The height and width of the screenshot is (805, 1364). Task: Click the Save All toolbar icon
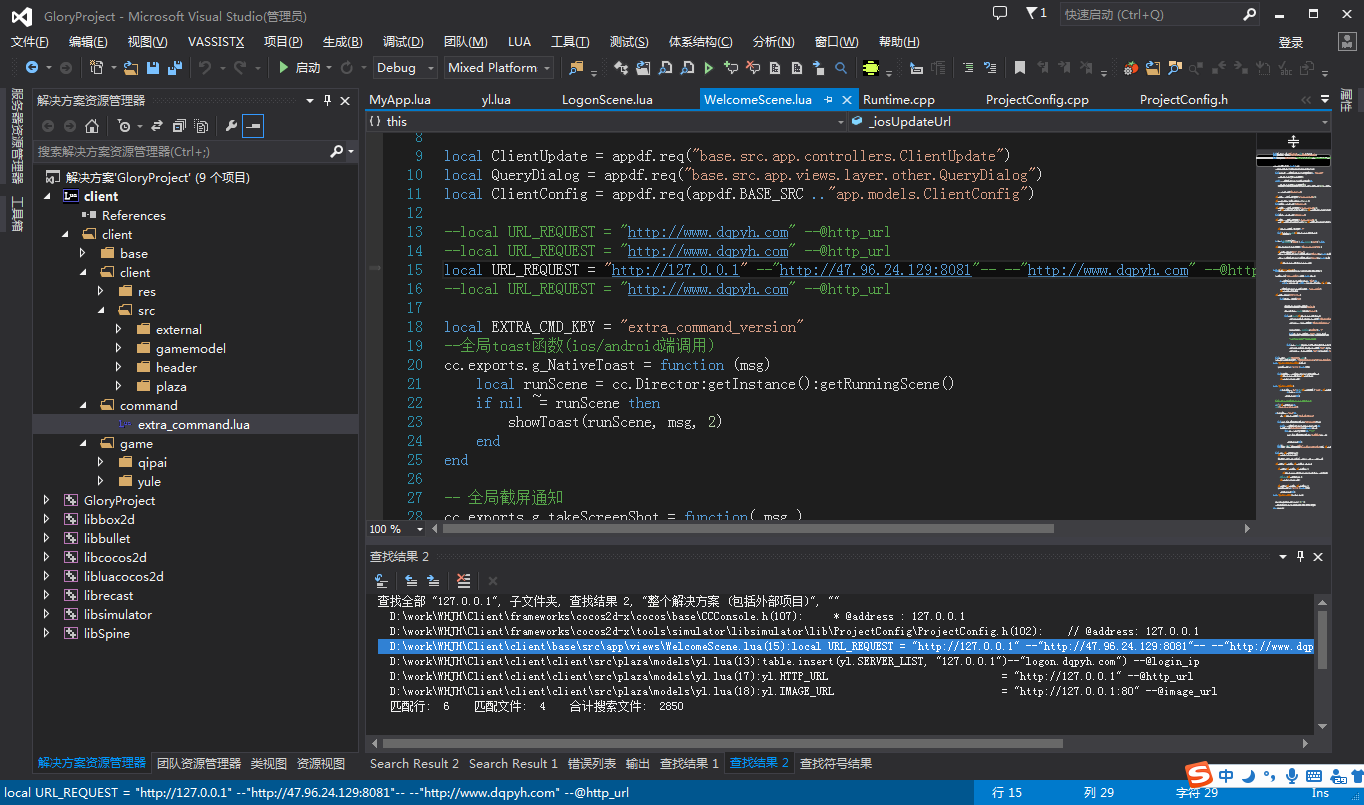pyautogui.click(x=175, y=68)
